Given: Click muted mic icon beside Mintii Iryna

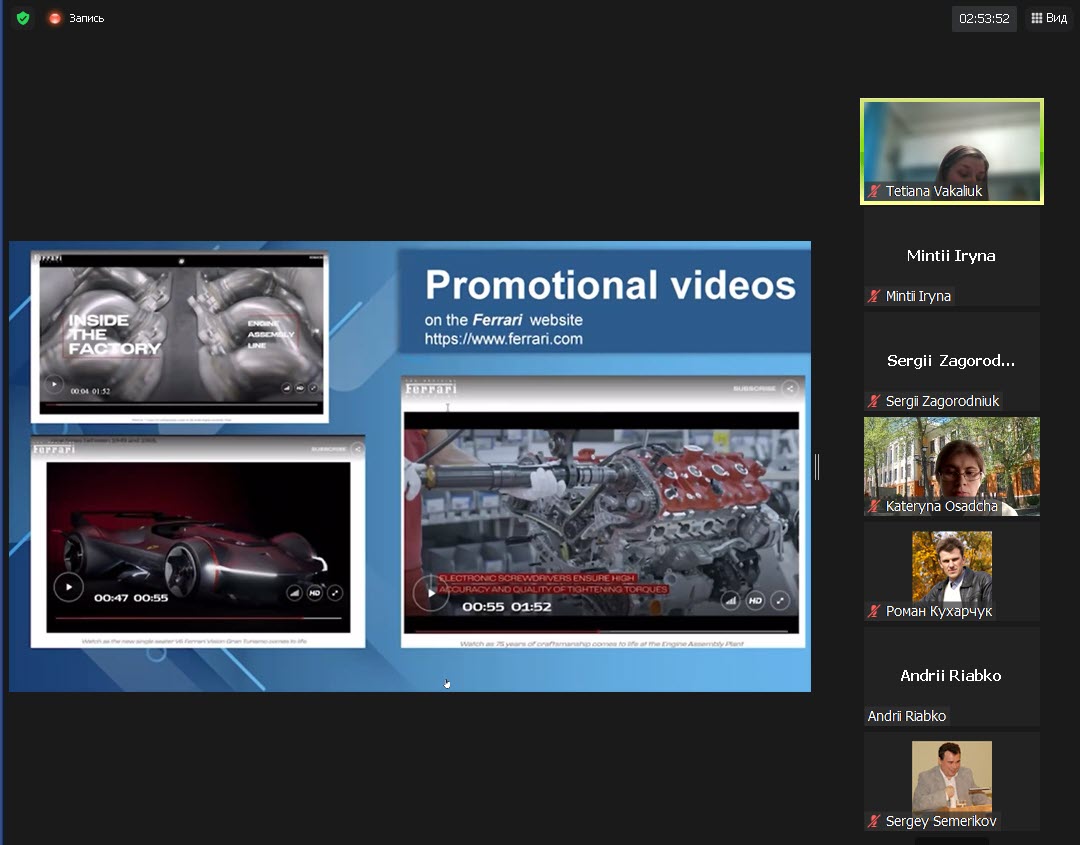Looking at the screenshot, I should [x=874, y=296].
